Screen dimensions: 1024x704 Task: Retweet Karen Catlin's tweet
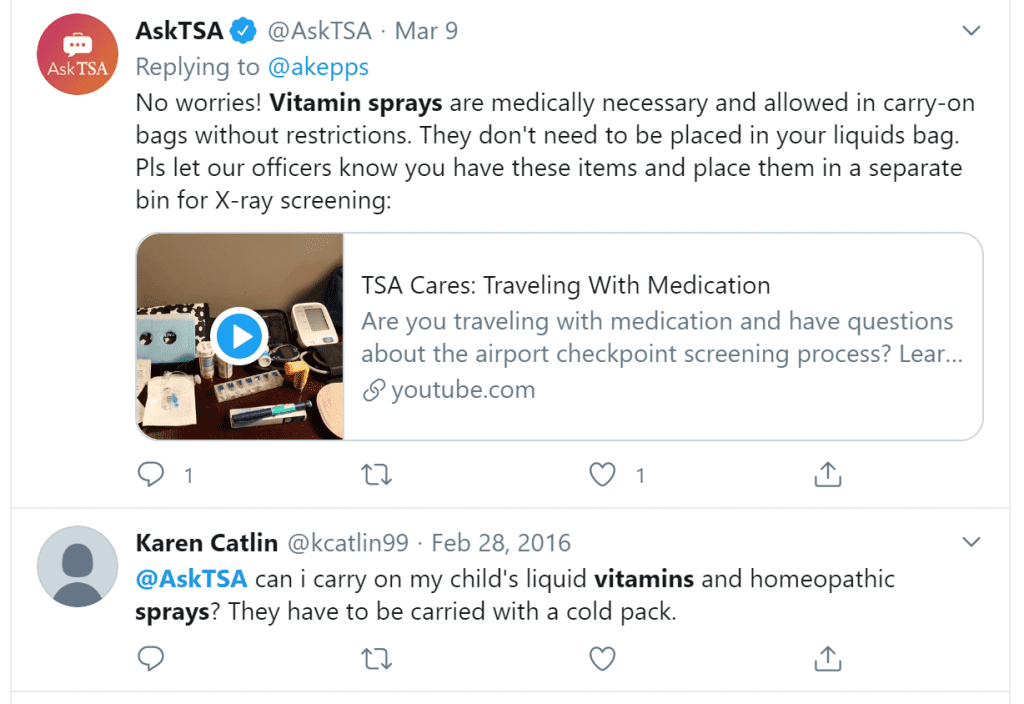(x=376, y=658)
